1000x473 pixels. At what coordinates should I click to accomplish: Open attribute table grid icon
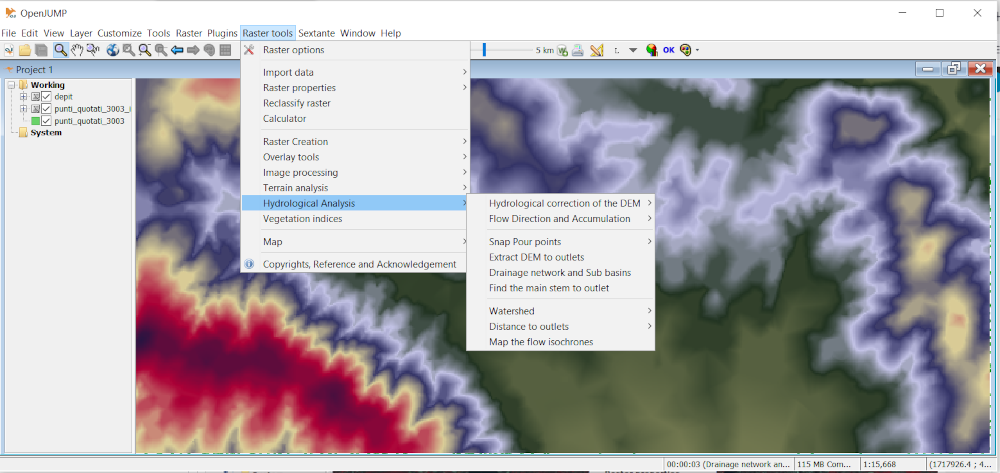(x=225, y=50)
